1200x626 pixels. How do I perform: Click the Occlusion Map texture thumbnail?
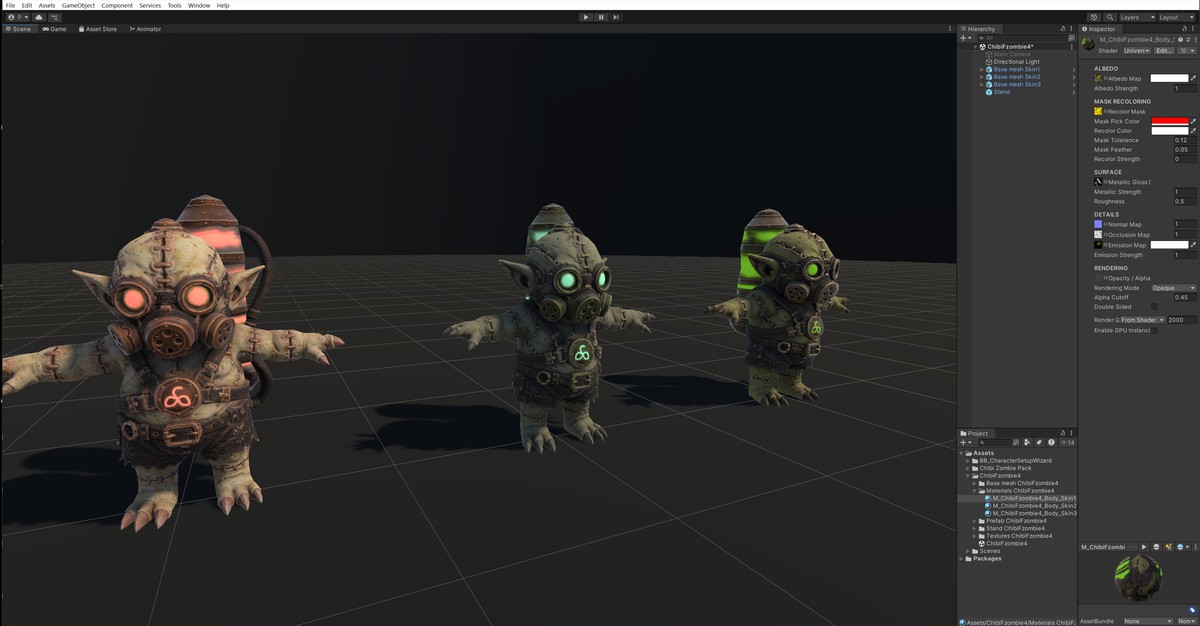(1098, 234)
